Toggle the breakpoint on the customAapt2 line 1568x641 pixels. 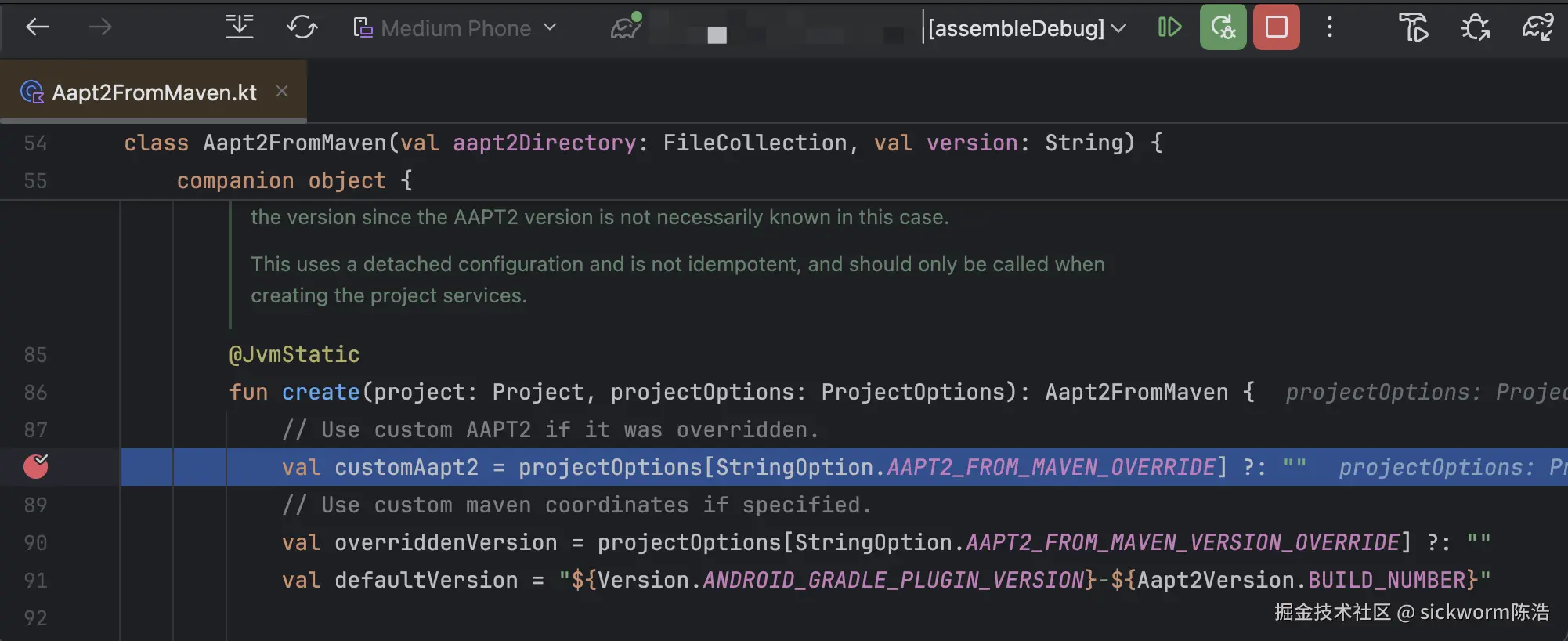coord(36,466)
